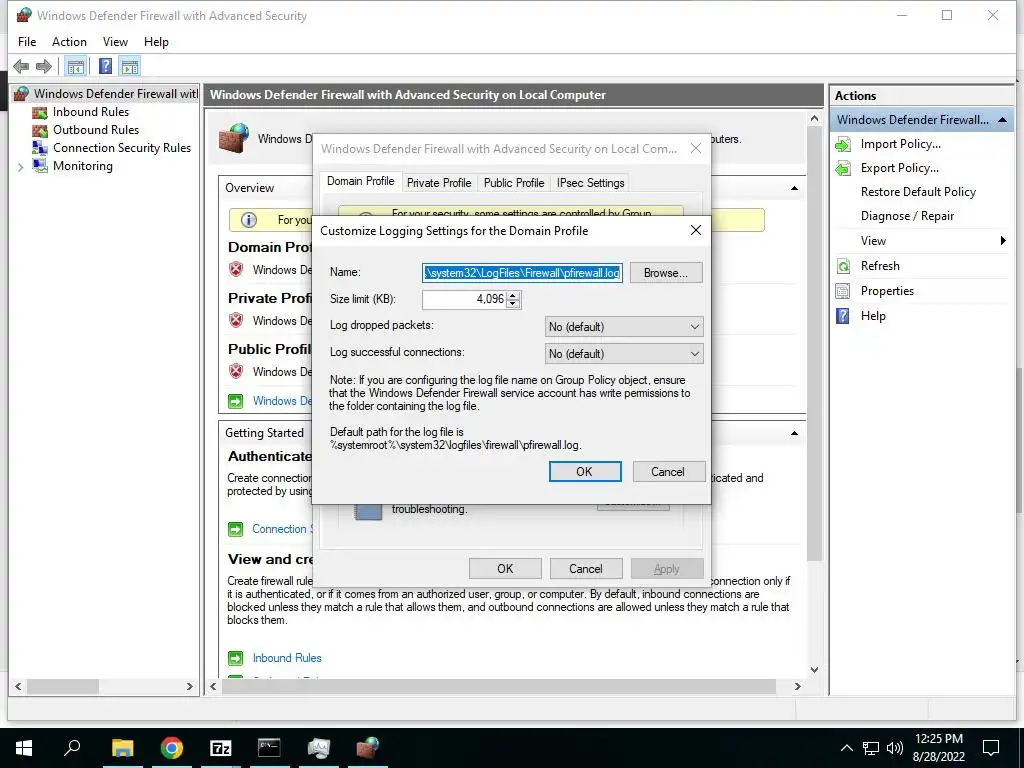Click the Public Profile red shield icon

click(x=236, y=372)
